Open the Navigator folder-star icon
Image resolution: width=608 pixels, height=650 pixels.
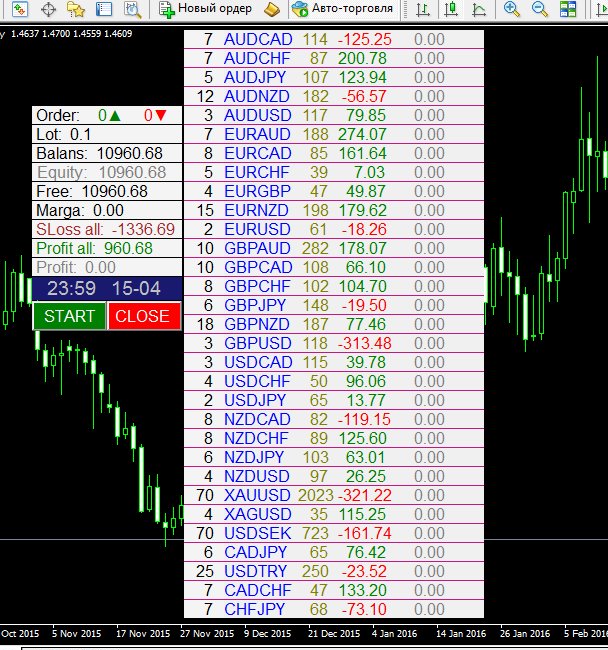(x=76, y=9)
